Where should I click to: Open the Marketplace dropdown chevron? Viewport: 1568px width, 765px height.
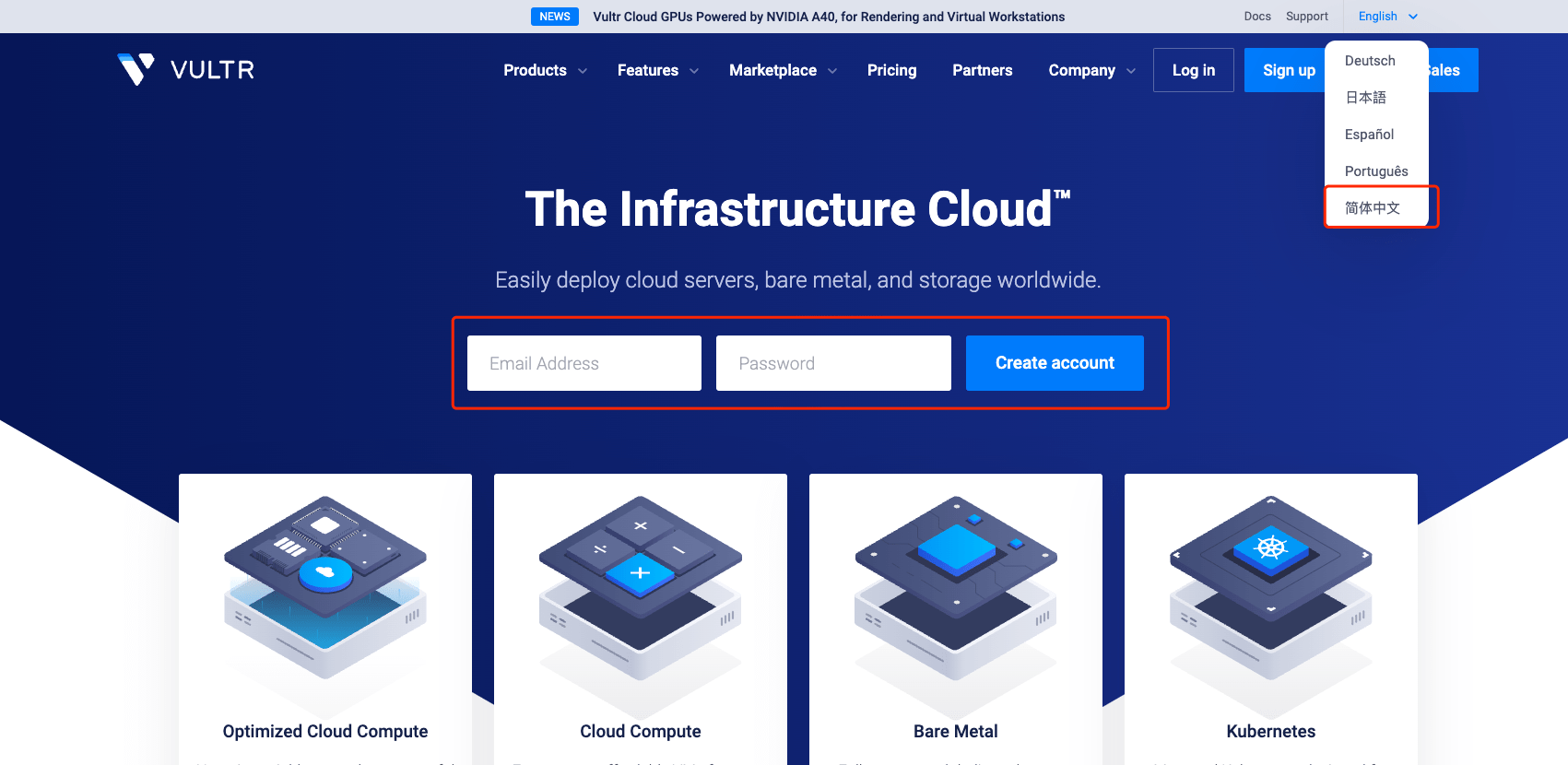(x=832, y=71)
